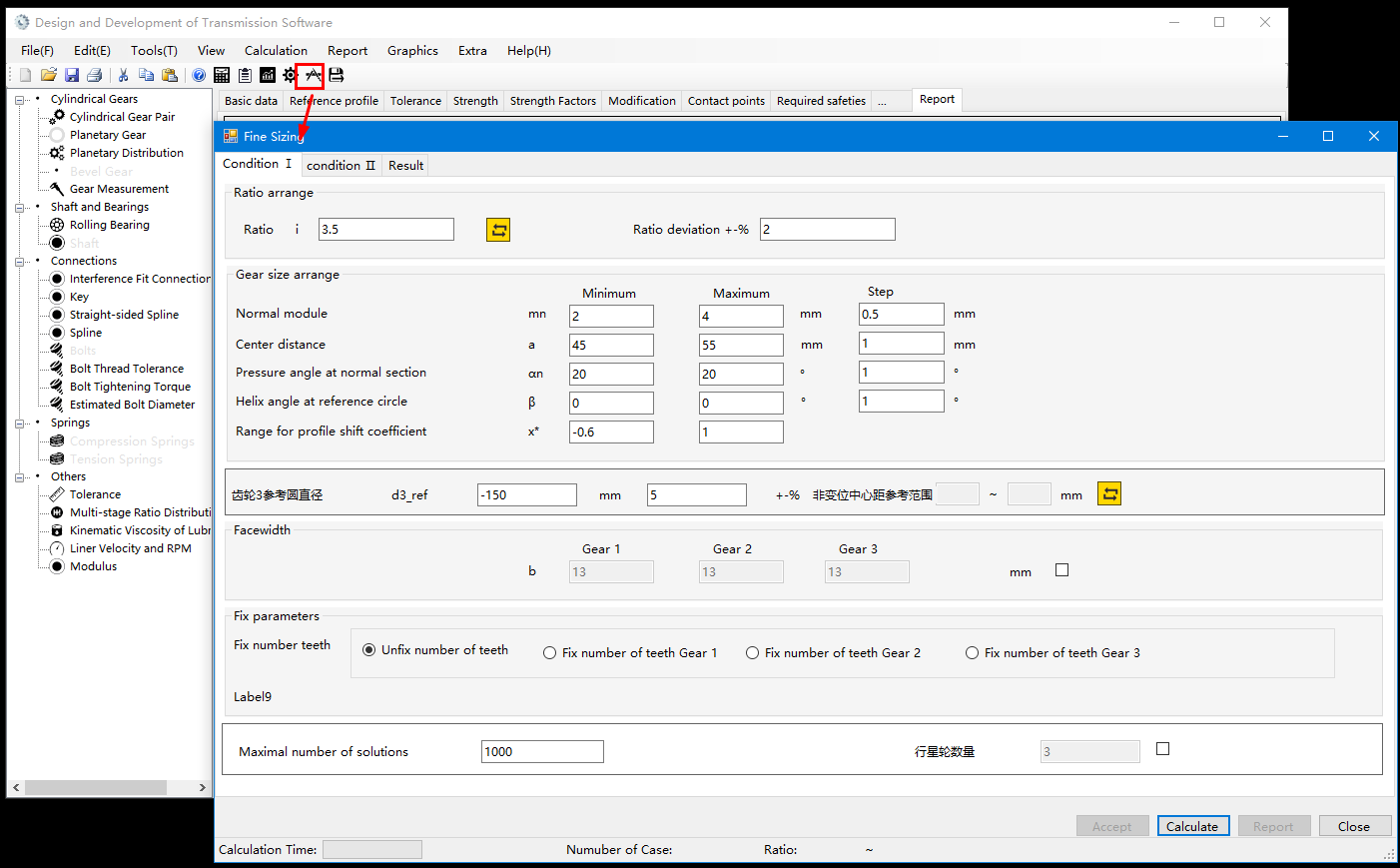Click the New file toolbar icon
The image size is (1400, 868).
25,75
